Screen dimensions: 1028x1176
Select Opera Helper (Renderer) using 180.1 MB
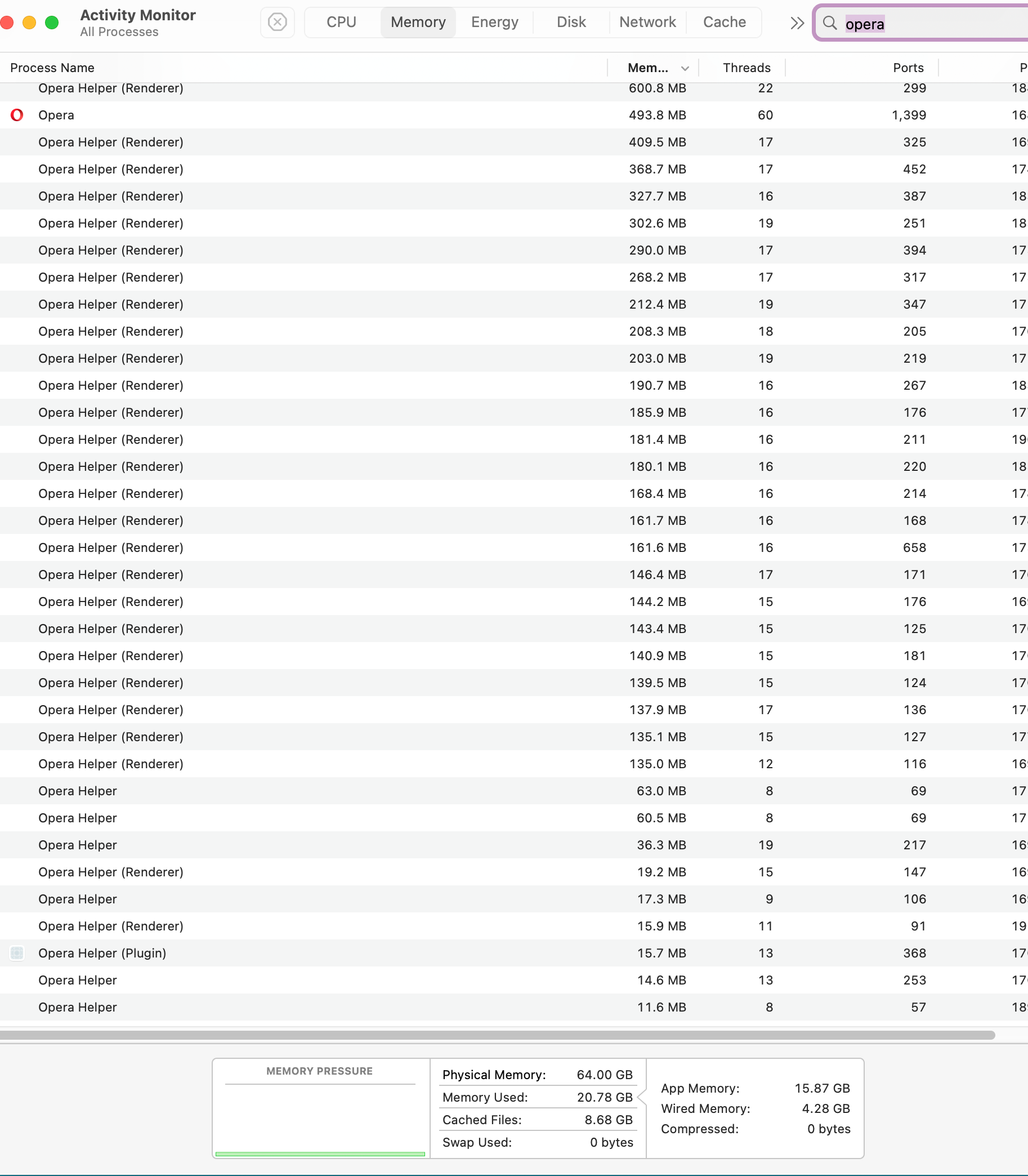pyautogui.click(x=514, y=466)
